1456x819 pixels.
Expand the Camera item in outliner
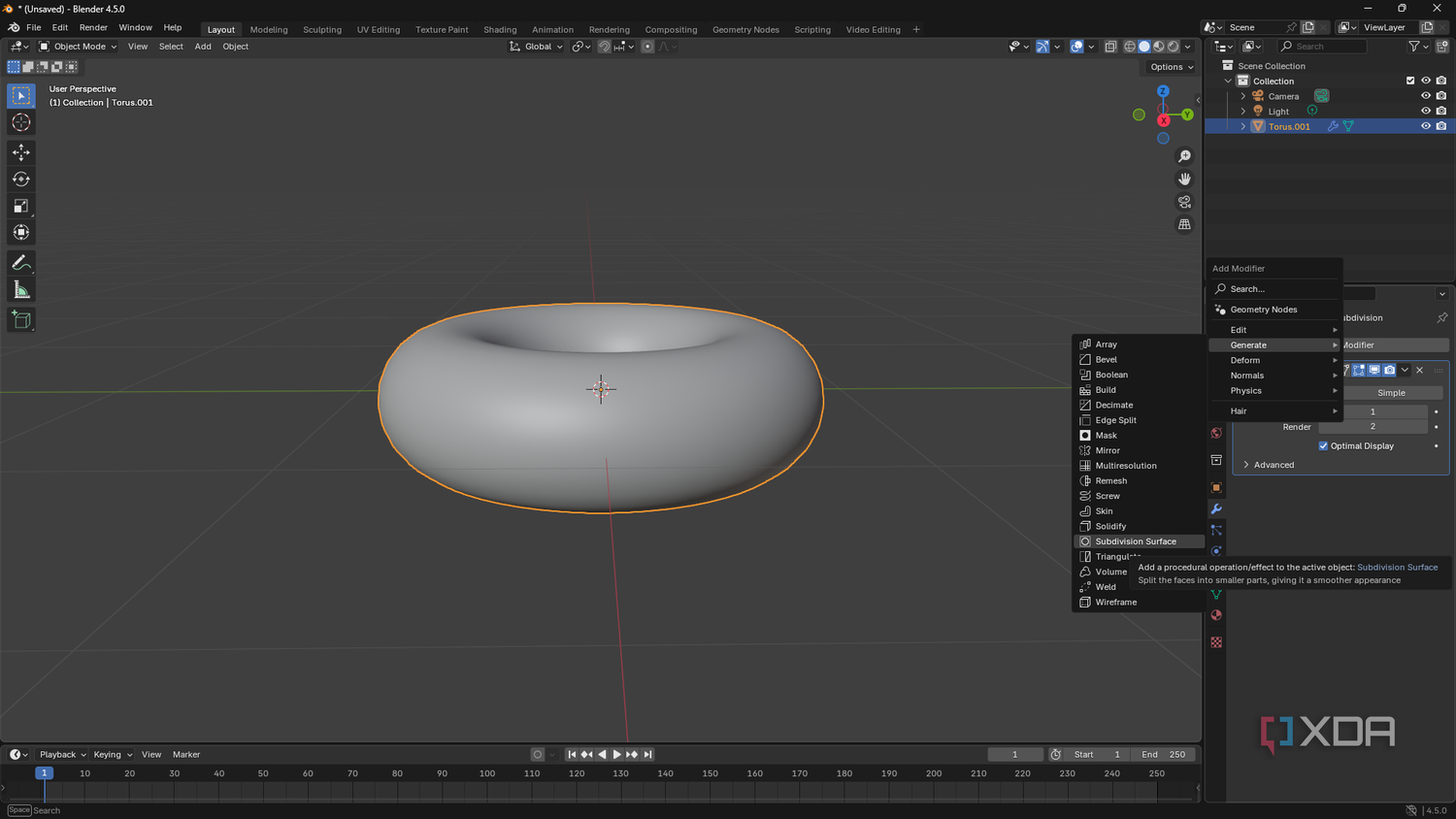coord(1242,96)
